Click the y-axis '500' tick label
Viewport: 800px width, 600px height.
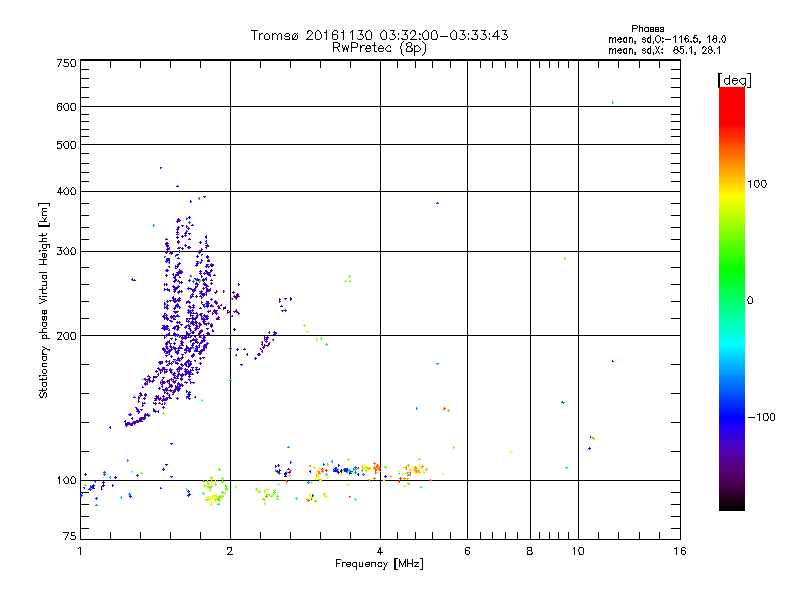coord(66,145)
